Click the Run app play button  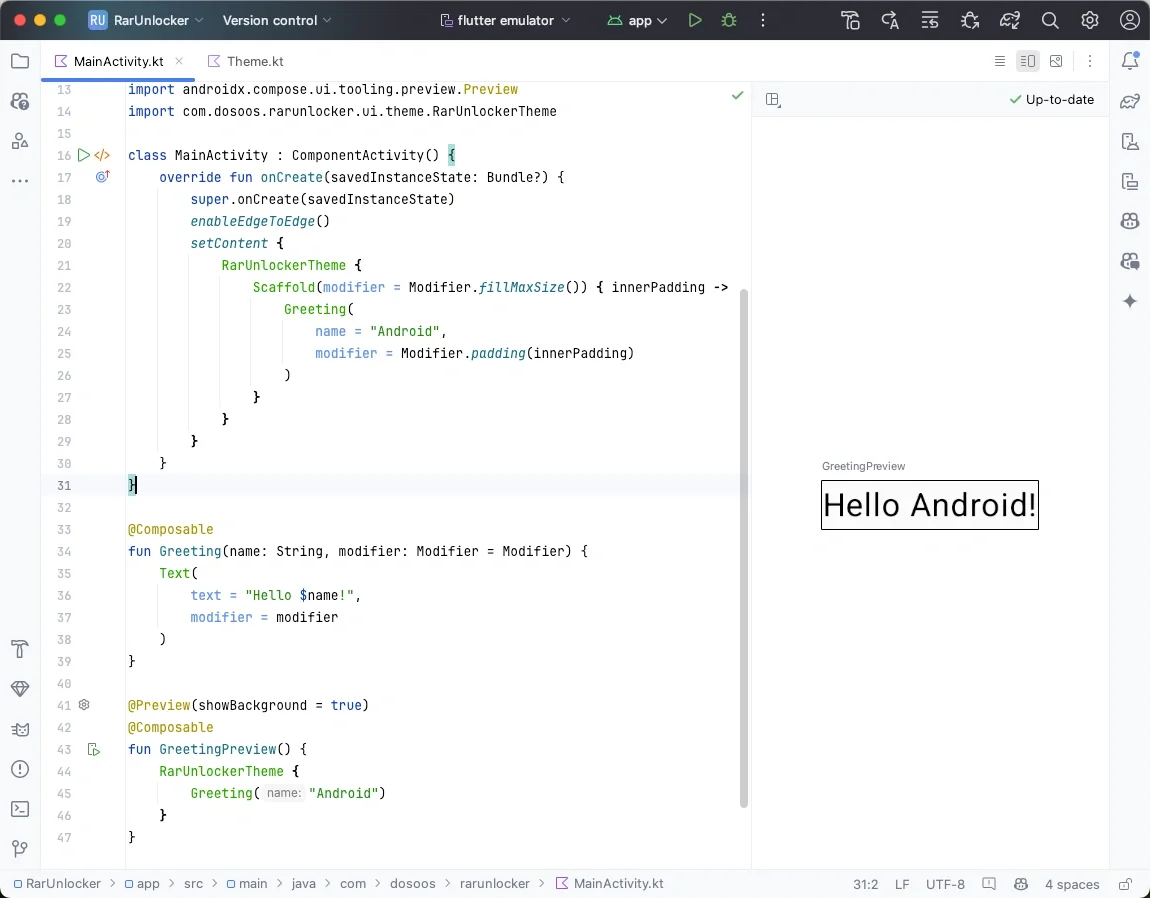click(695, 20)
